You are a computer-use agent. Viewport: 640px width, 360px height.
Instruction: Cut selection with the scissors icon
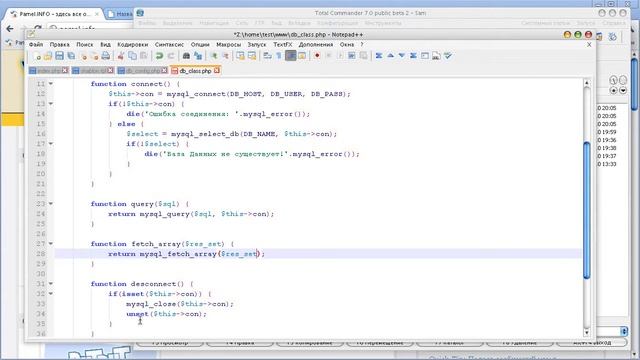[121, 56]
